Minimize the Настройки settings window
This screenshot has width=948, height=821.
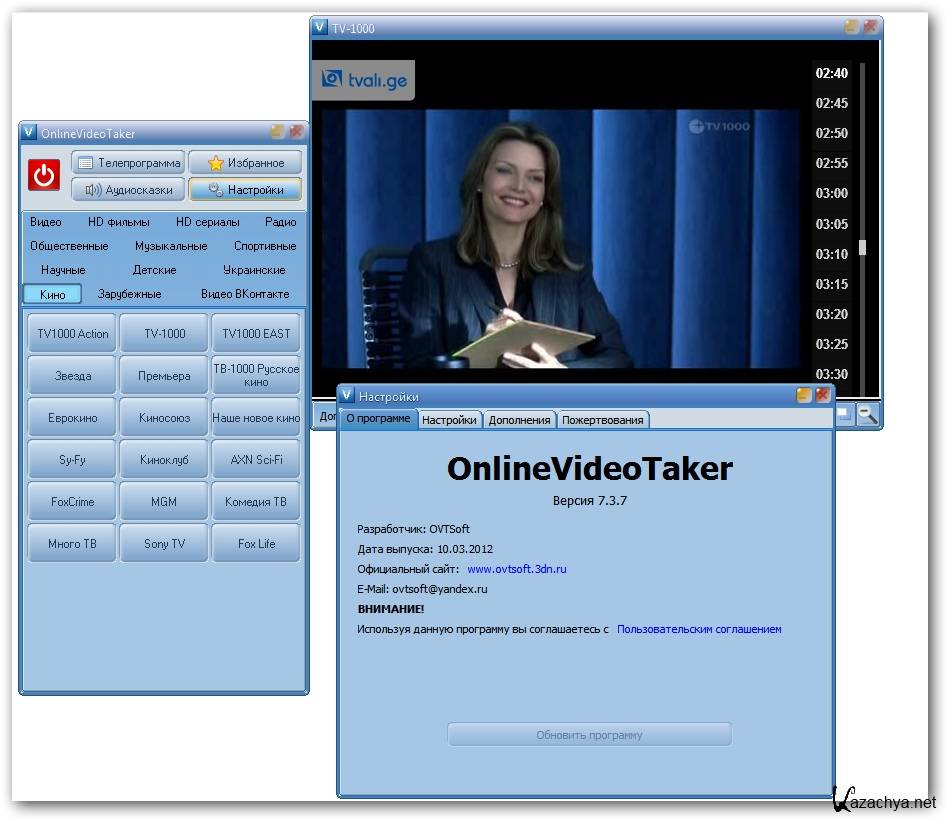[x=804, y=396]
